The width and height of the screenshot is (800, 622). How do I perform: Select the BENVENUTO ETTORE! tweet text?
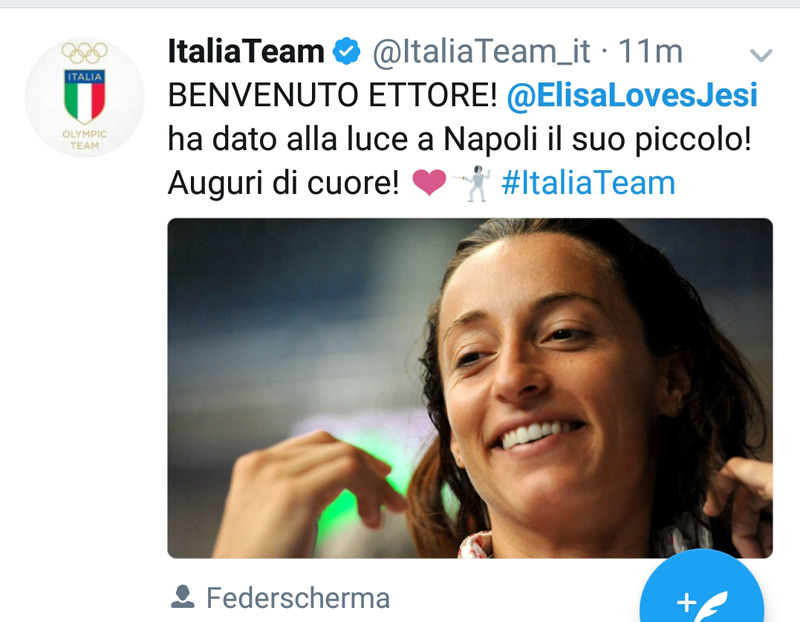coord(332,95)
